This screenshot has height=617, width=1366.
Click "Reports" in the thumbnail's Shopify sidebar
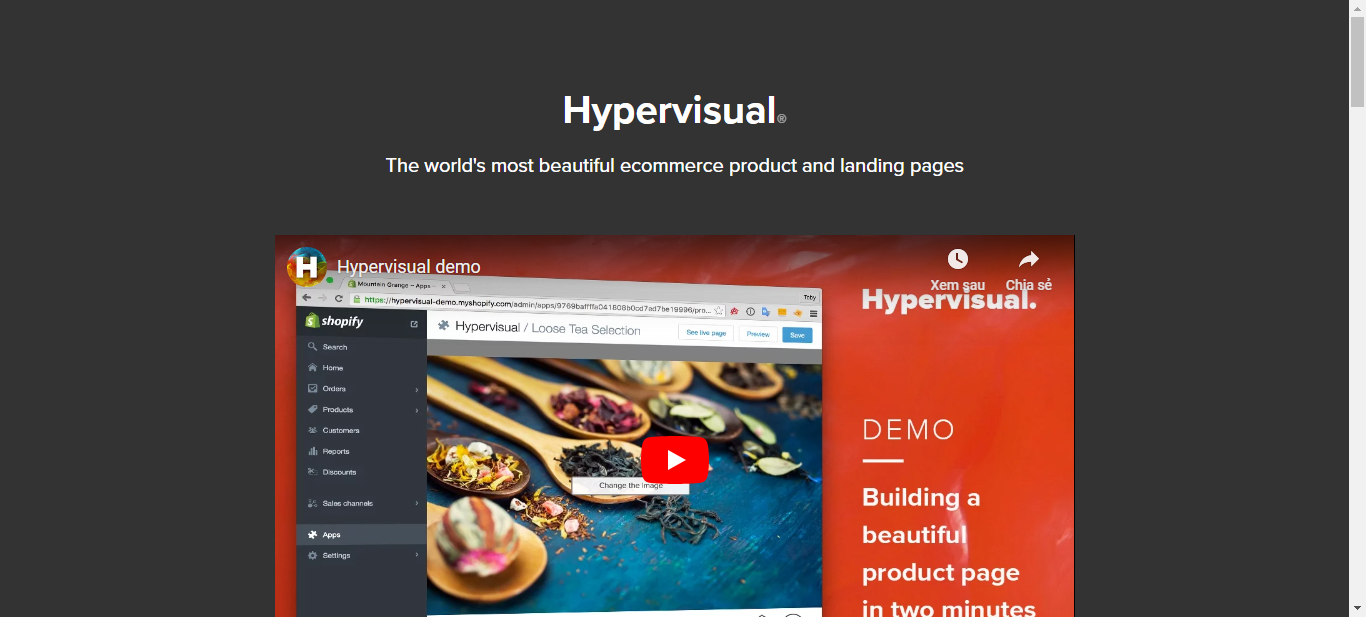tap(336, 451)
